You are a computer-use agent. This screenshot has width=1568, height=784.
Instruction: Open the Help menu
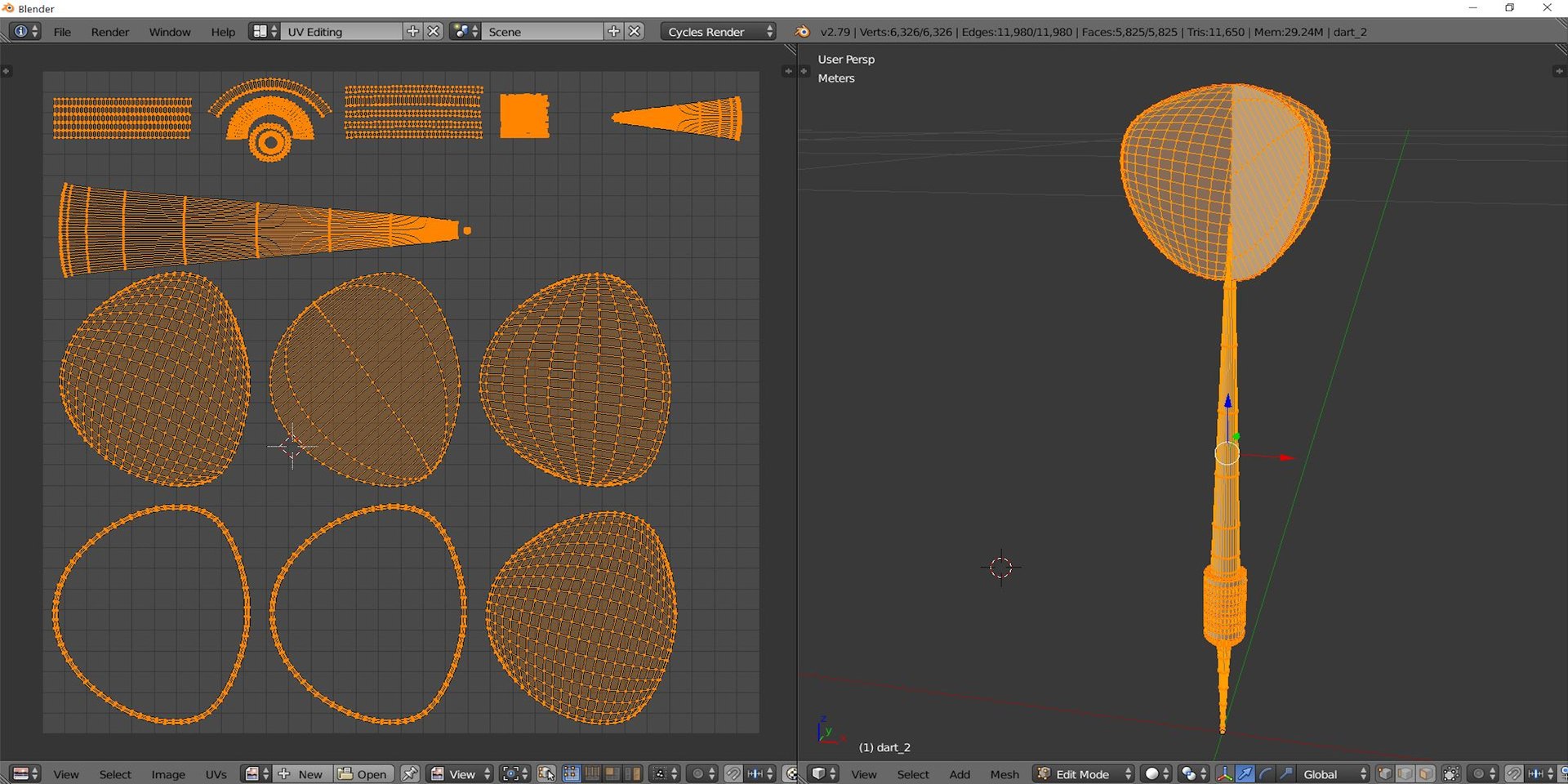[223, 32]
